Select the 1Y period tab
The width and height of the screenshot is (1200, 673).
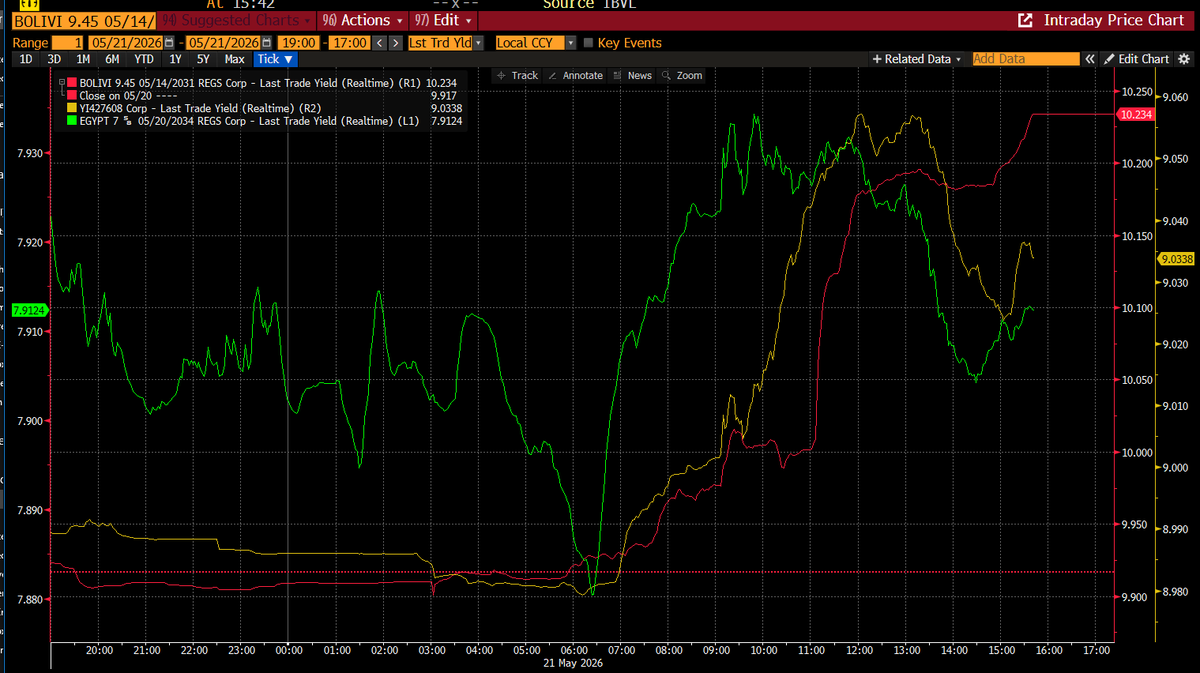[x=175, y=59]
